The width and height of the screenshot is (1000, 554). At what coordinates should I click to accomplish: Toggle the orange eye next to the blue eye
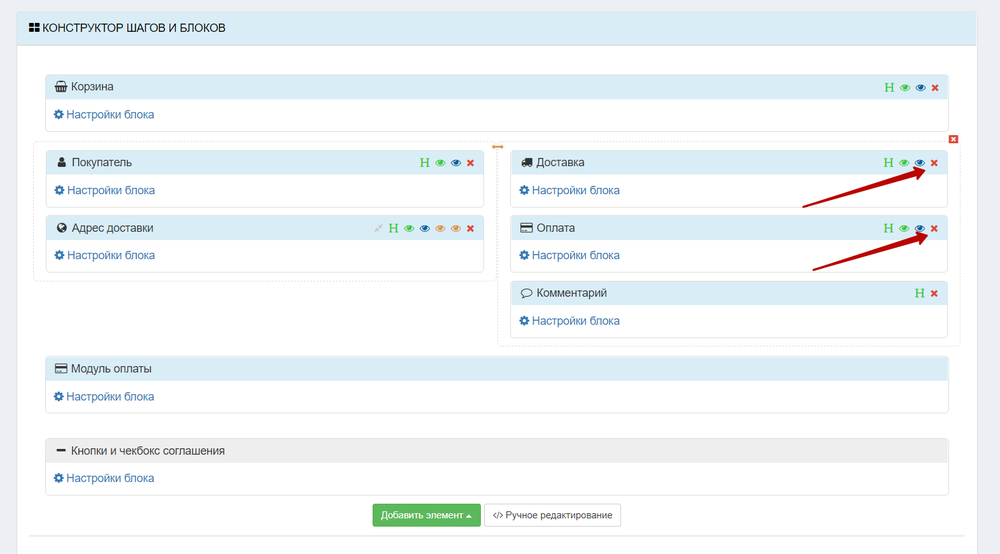click(x=440, y=228)
